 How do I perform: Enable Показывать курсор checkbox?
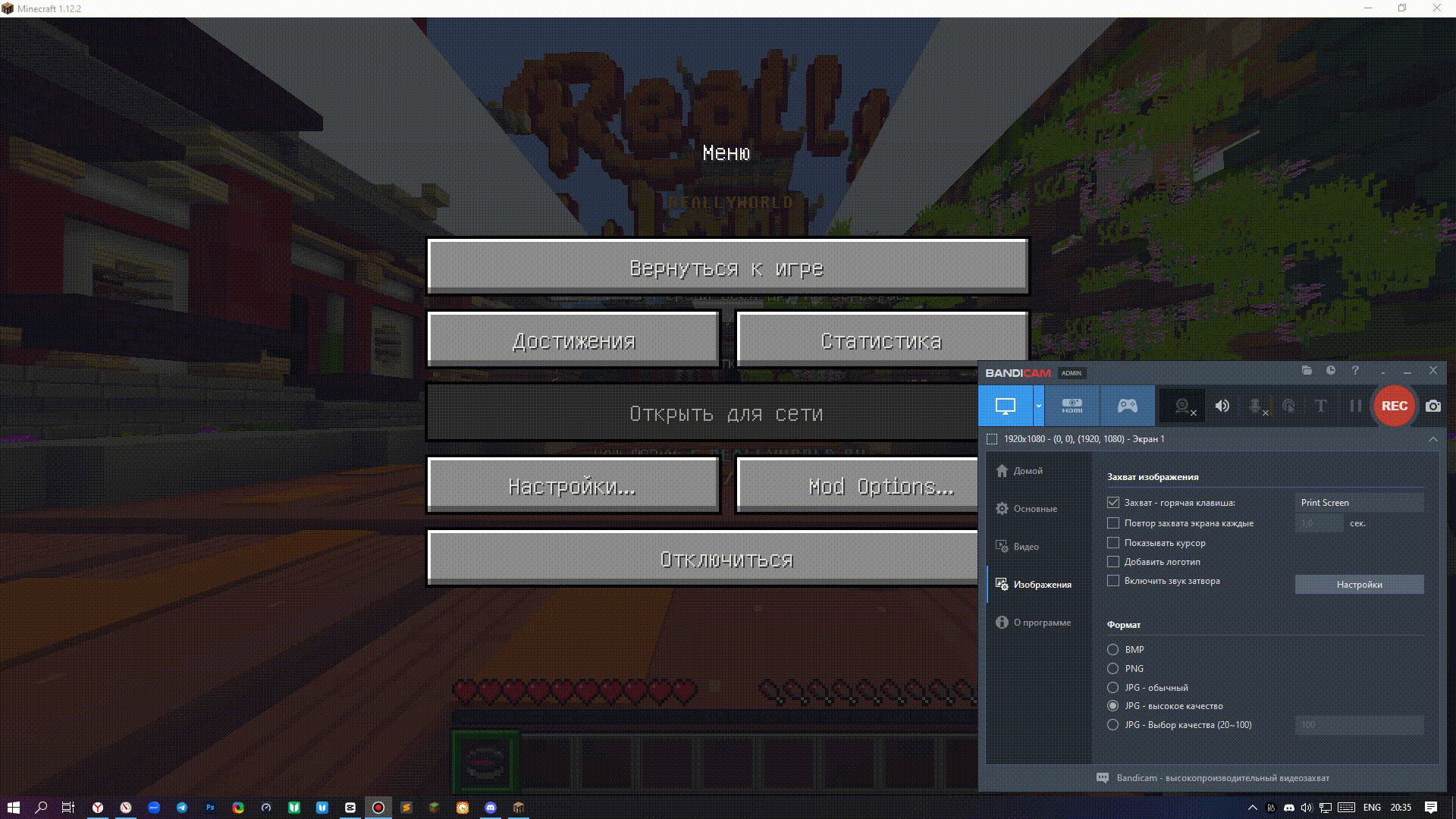pyautogui.click(x=1113, y=542)
